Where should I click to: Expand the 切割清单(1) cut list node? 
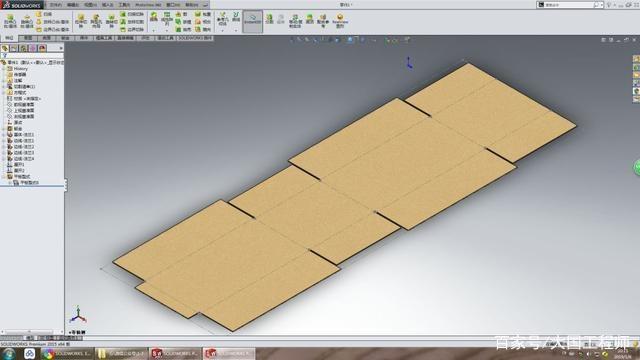click(x=4, y=87)
